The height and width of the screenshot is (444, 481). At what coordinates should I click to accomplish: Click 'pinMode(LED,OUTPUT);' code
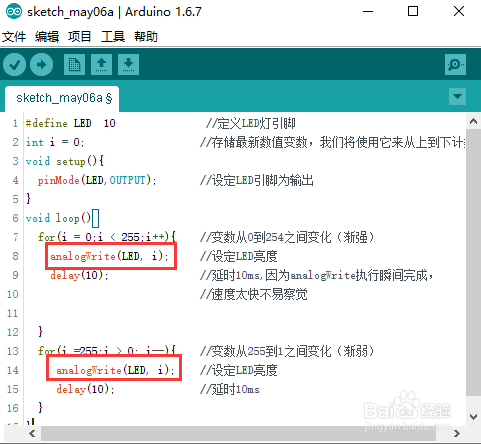click(x=97, y=180)
